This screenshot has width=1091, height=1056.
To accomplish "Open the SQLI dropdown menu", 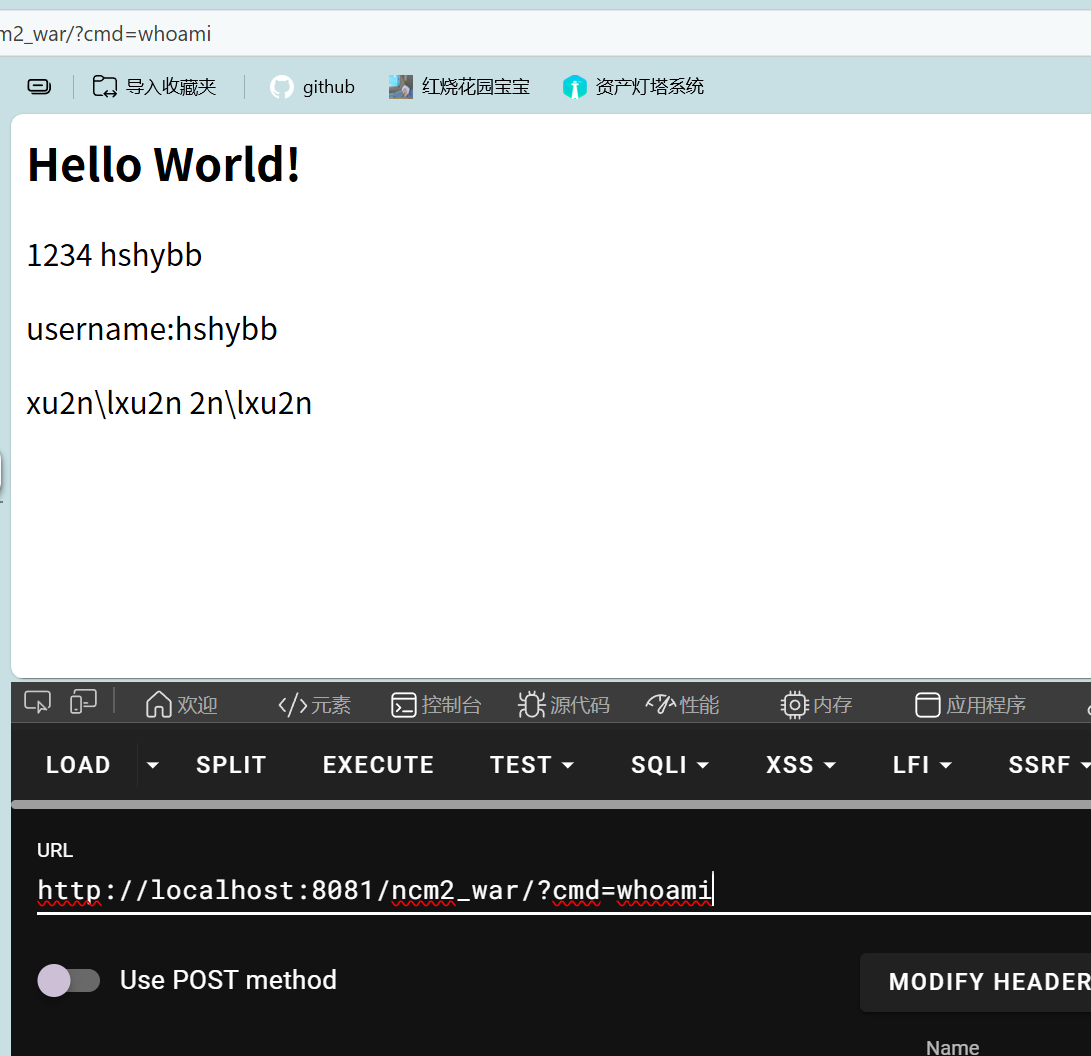I will click(669, 765).
